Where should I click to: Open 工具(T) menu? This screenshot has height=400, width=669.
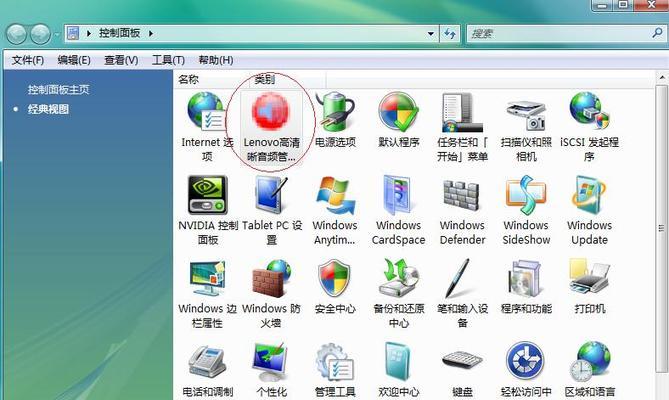(169, 60)
